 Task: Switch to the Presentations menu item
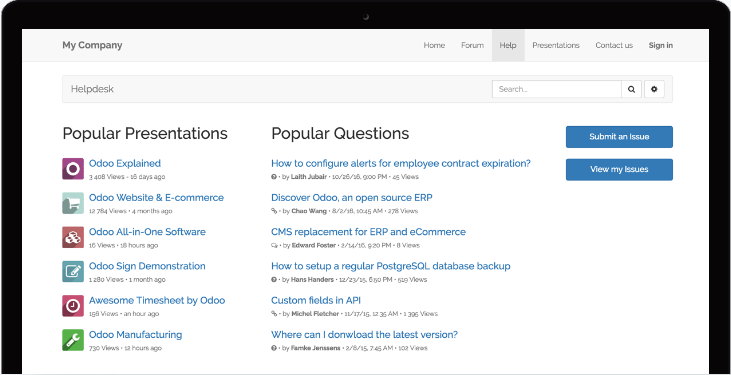pyautogui.click(x=556, y=45)
